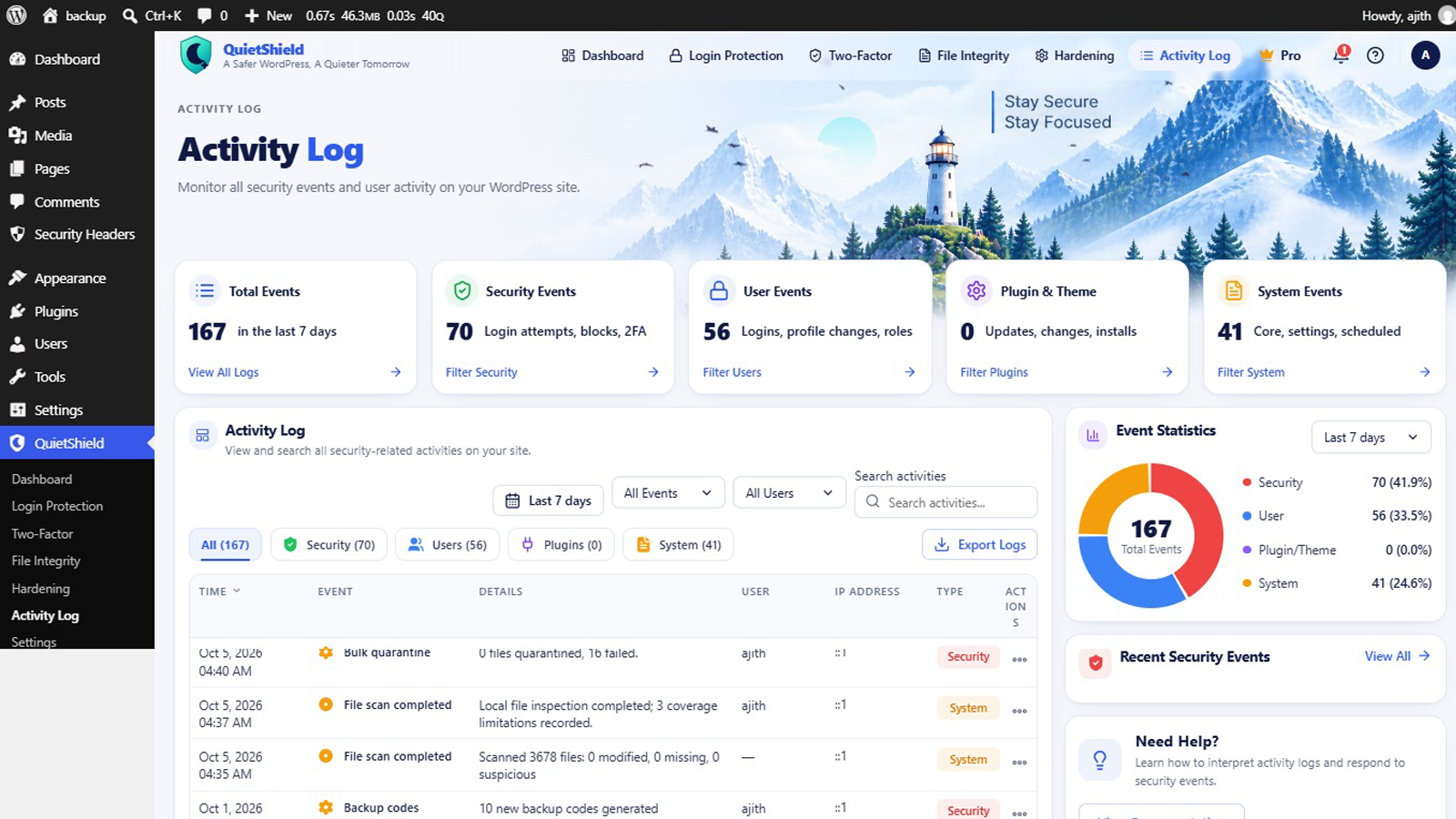Click the WordPress logo in admin bar
The width and height of the screenshot is (1456, 819).
click(x=17, y=15)
